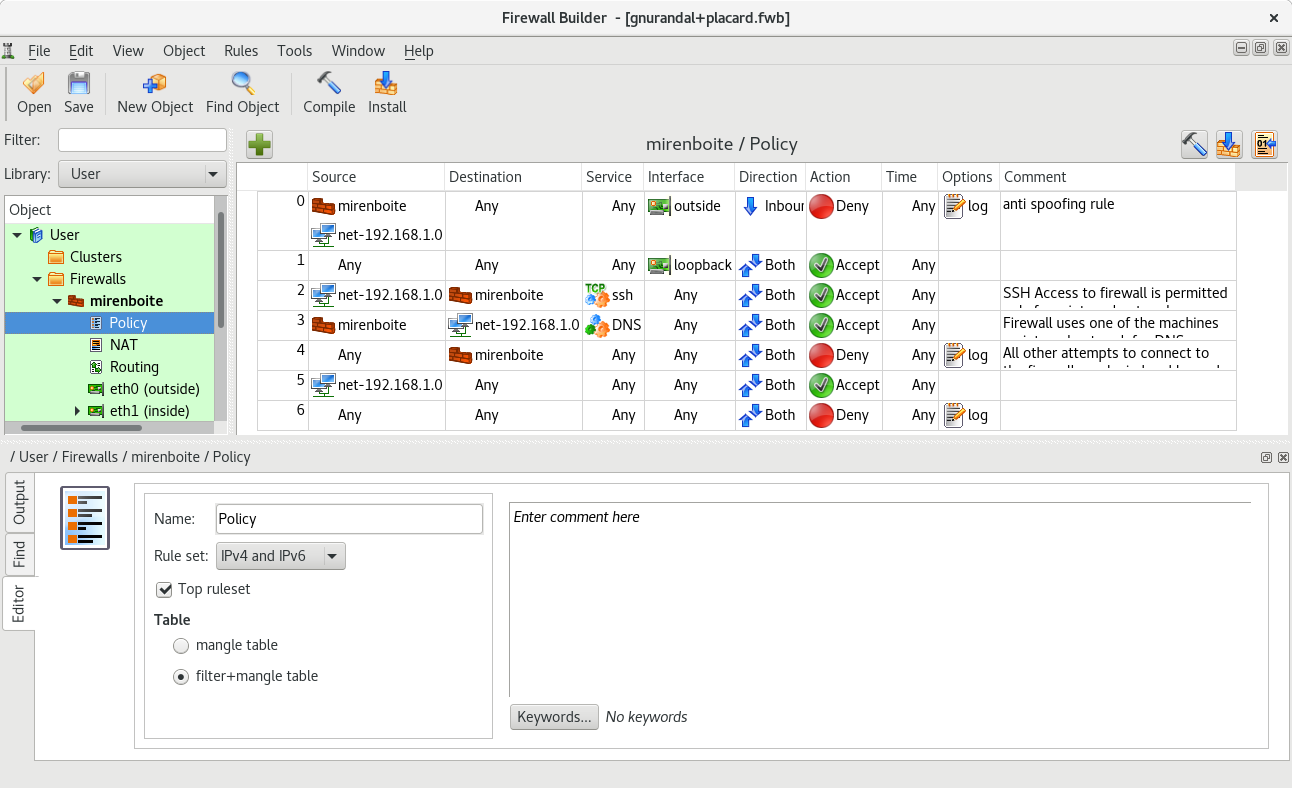Switch to the Output side tab
This screenshot has width=1292, height=788.
(19, 504)
